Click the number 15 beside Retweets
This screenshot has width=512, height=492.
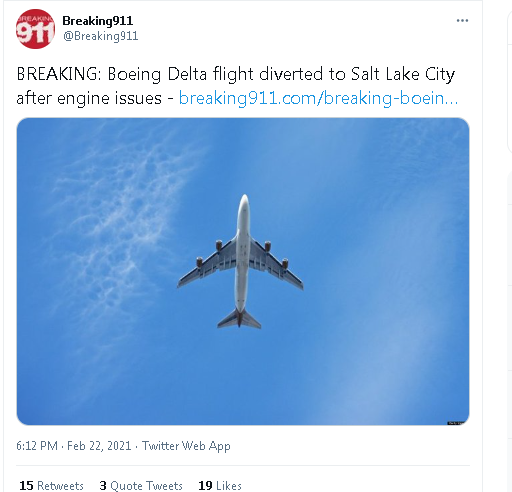[x=26, y=485]
